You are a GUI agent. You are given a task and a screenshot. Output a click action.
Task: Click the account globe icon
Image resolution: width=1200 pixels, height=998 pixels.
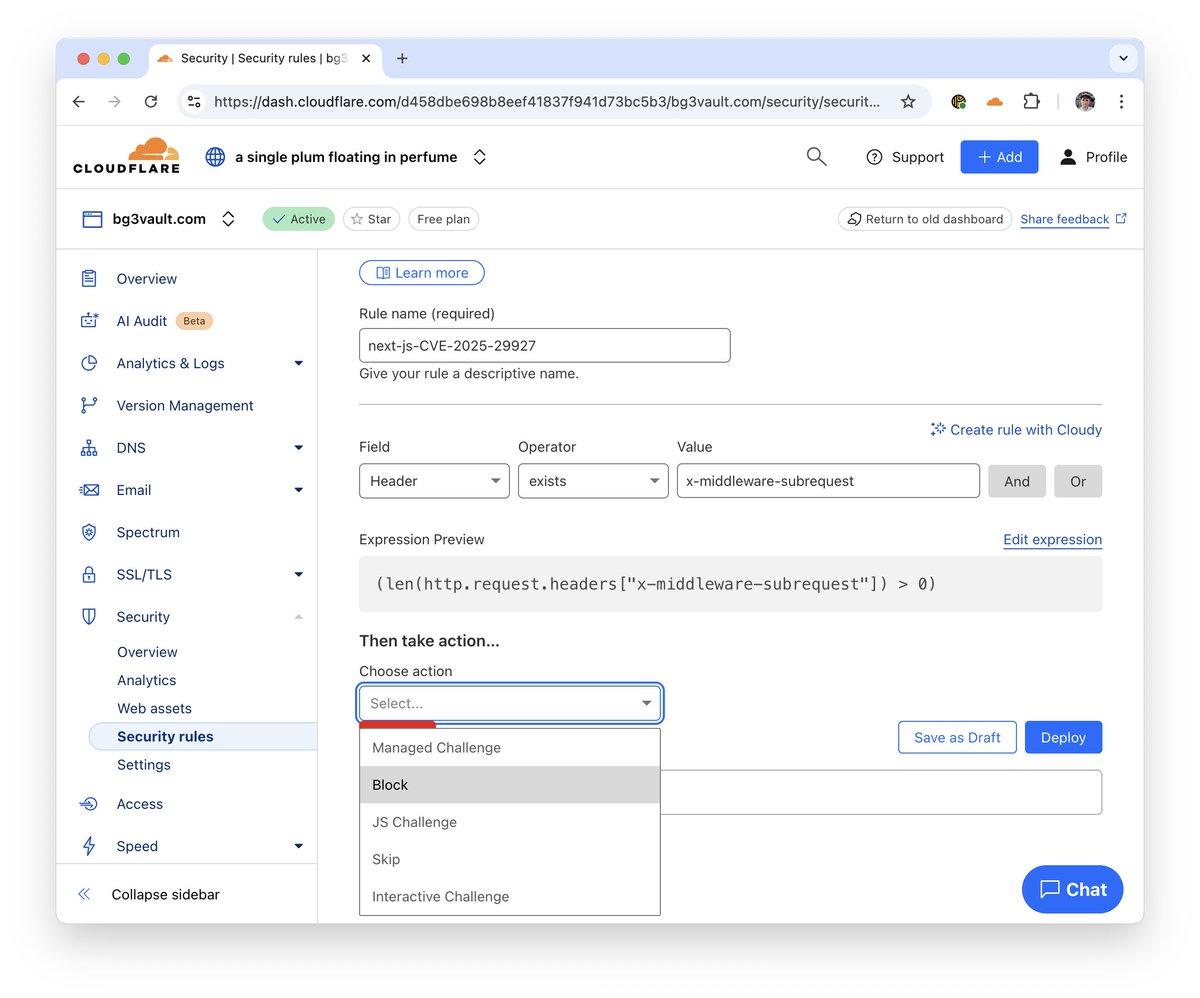[x=215, y=157]
